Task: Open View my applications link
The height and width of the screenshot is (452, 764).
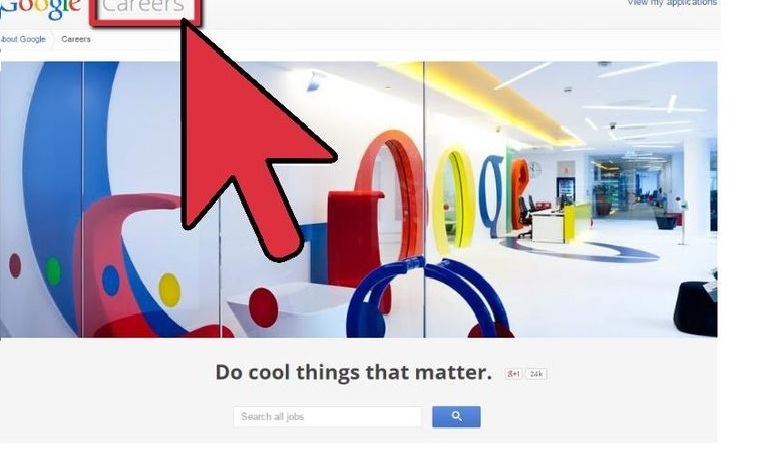Action: click(x=672, y=3)
